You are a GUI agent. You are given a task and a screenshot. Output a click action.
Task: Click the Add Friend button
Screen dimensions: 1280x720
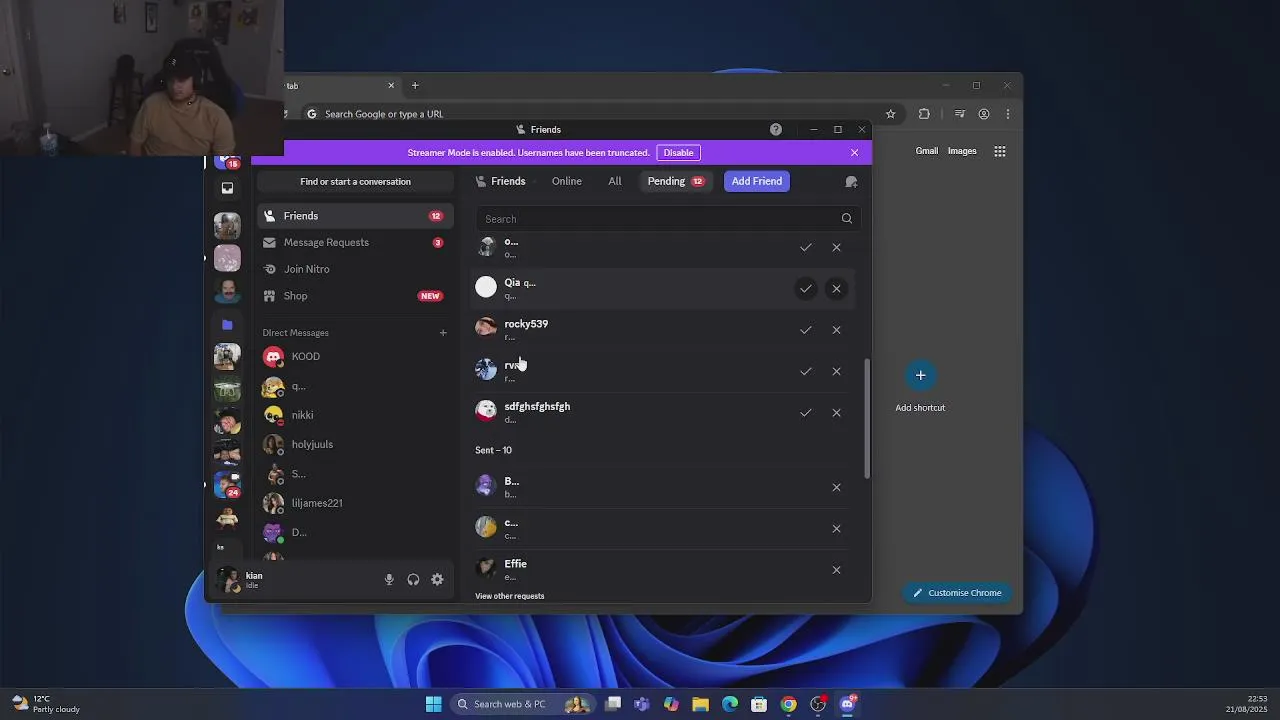coord(757,181)
